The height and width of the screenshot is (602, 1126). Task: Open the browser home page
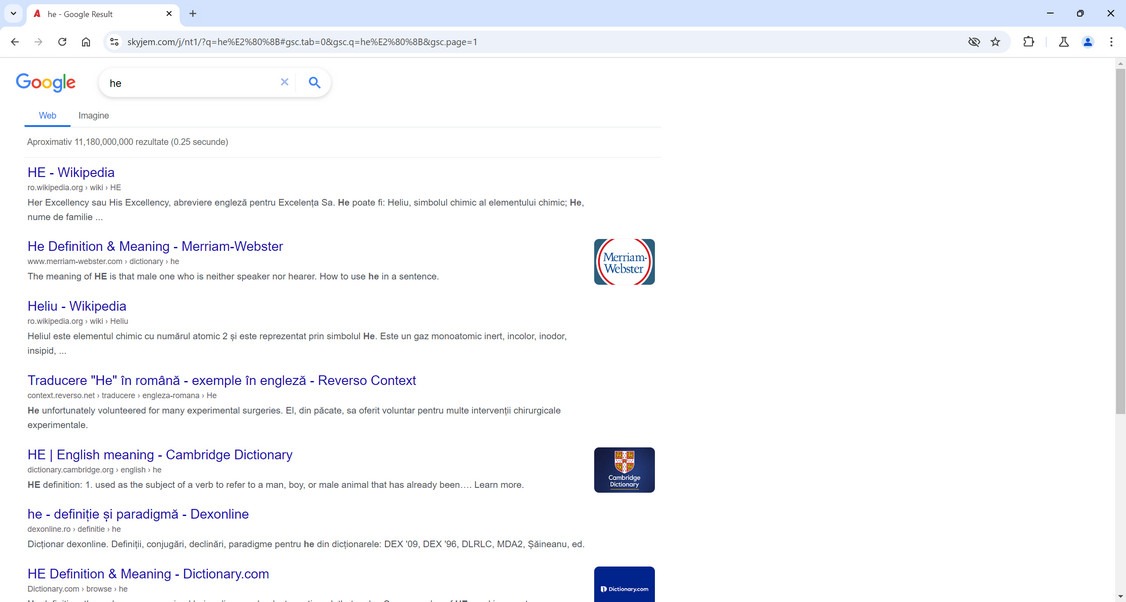tap(86, 41)
